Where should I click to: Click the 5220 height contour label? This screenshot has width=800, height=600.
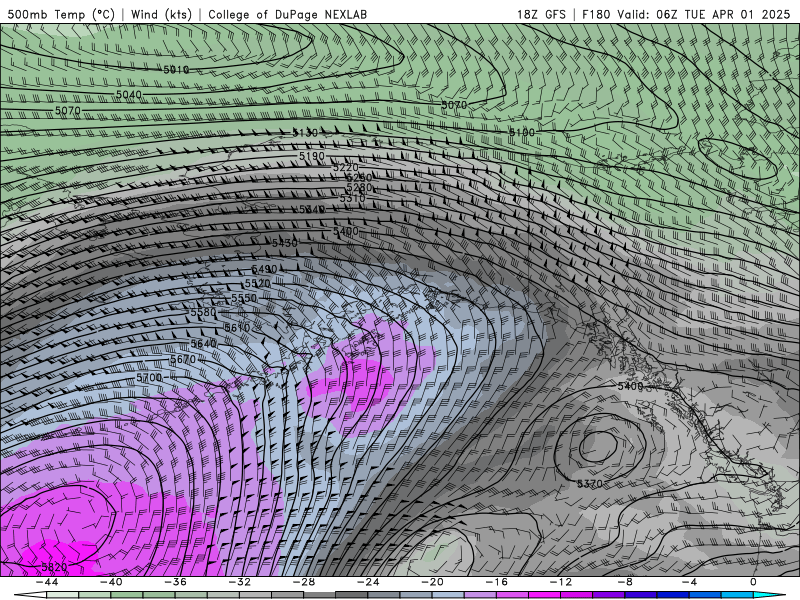click(346, 167)
